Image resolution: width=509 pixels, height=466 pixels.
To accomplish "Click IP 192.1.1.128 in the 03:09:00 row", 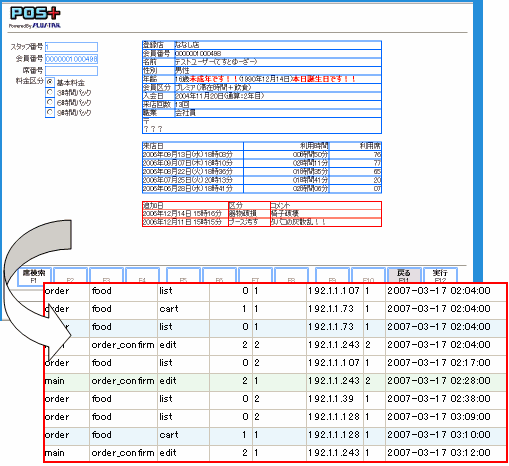I will click(334, 417).
